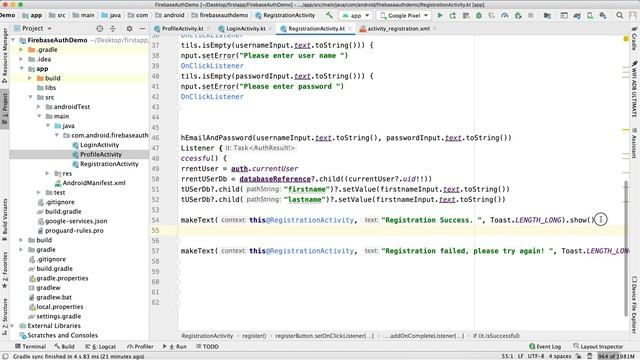Expand the androidTest folder
This screenshot has width=640, height=360.
(39, 107)
